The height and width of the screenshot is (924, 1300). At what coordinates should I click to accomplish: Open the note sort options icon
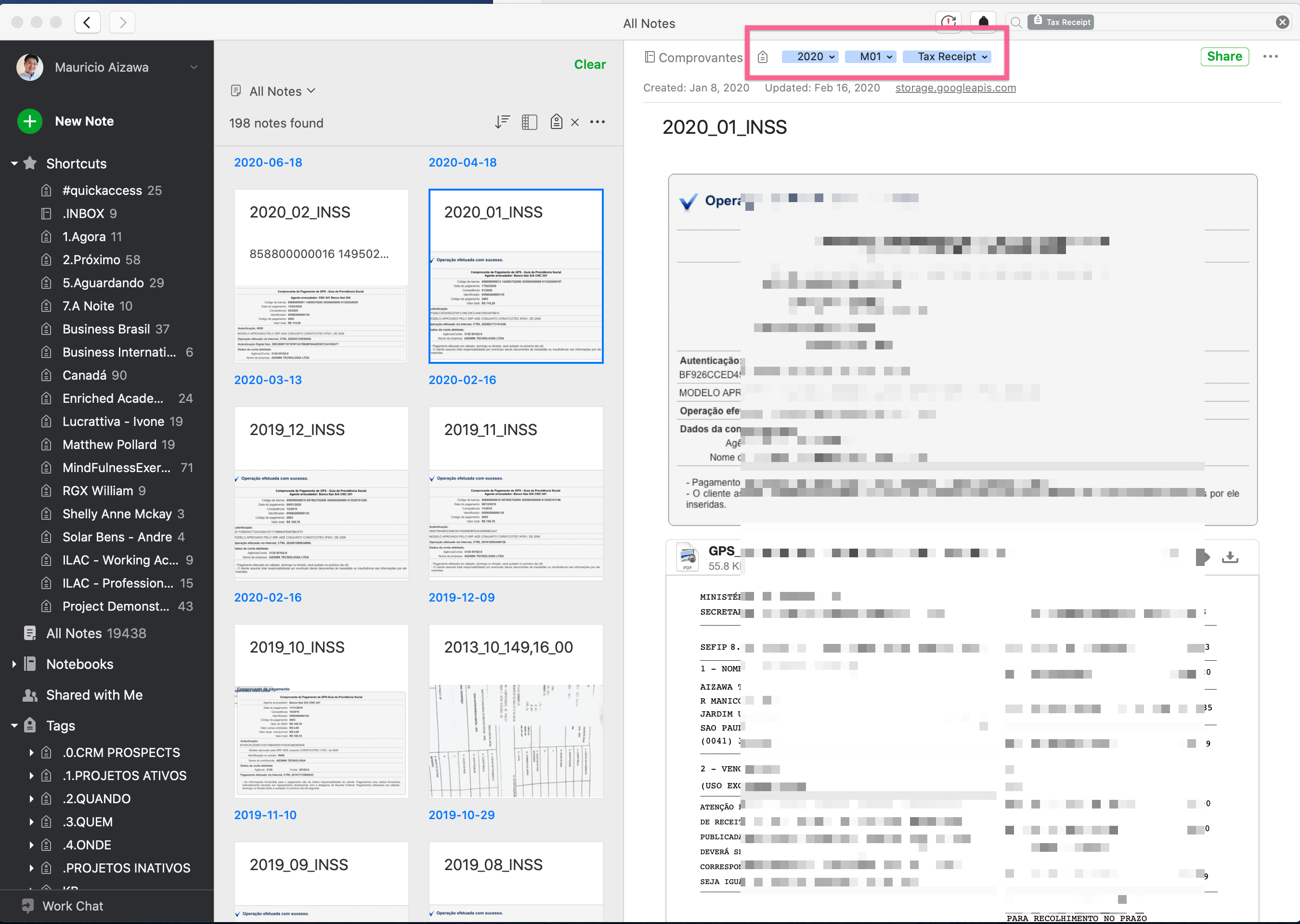(x=502, y=122)
